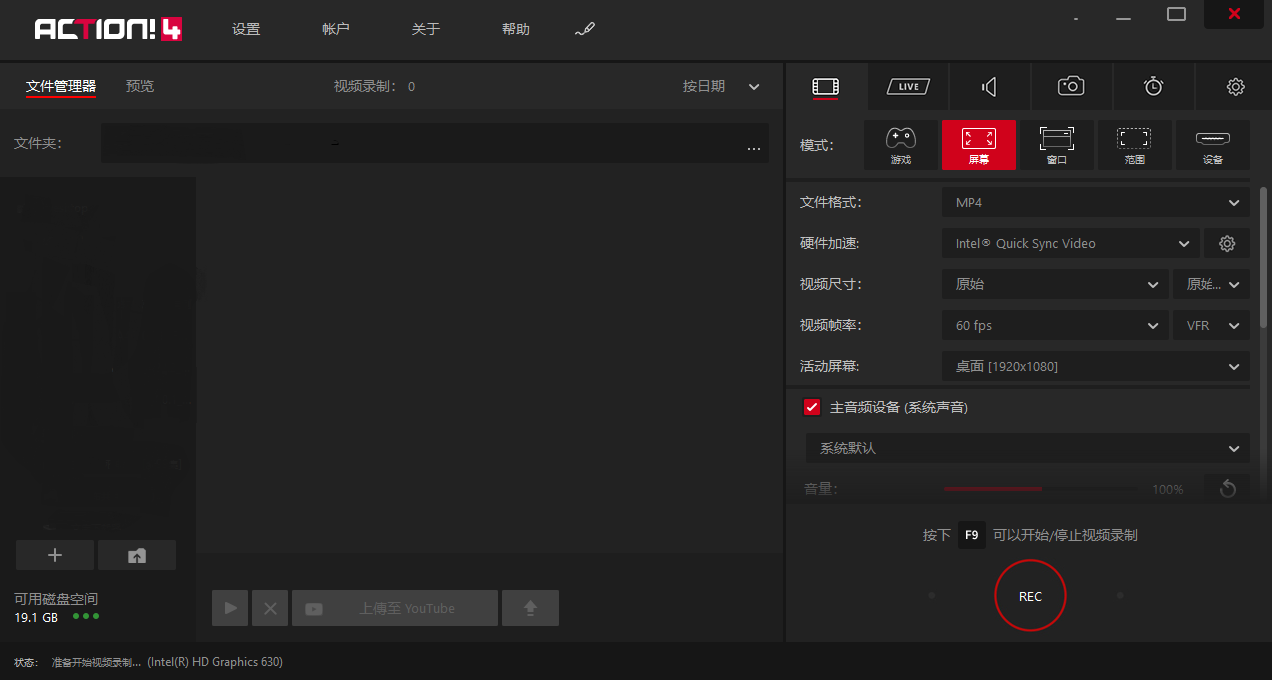Select the 屏幕 screen recording mode
Screen dimensions: 1272x680
(979, 145)
